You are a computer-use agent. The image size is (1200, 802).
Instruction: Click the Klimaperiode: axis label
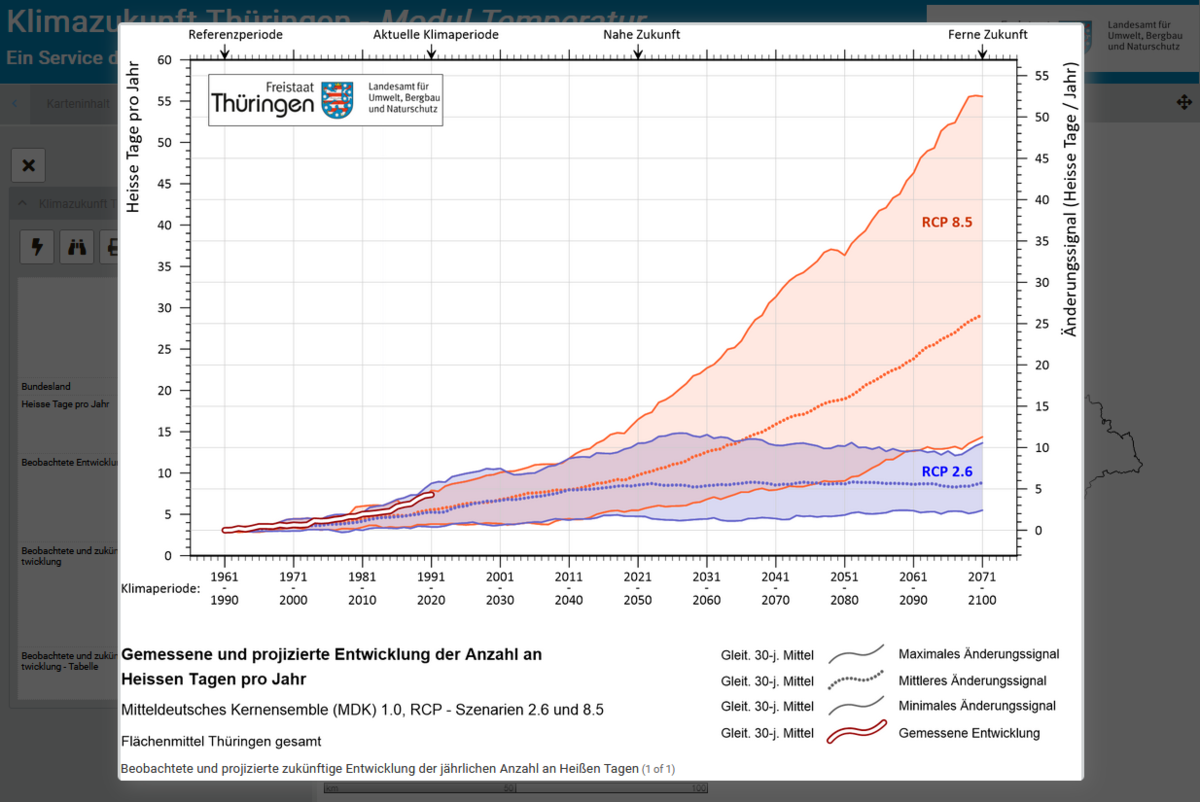(x=160, y=587)
